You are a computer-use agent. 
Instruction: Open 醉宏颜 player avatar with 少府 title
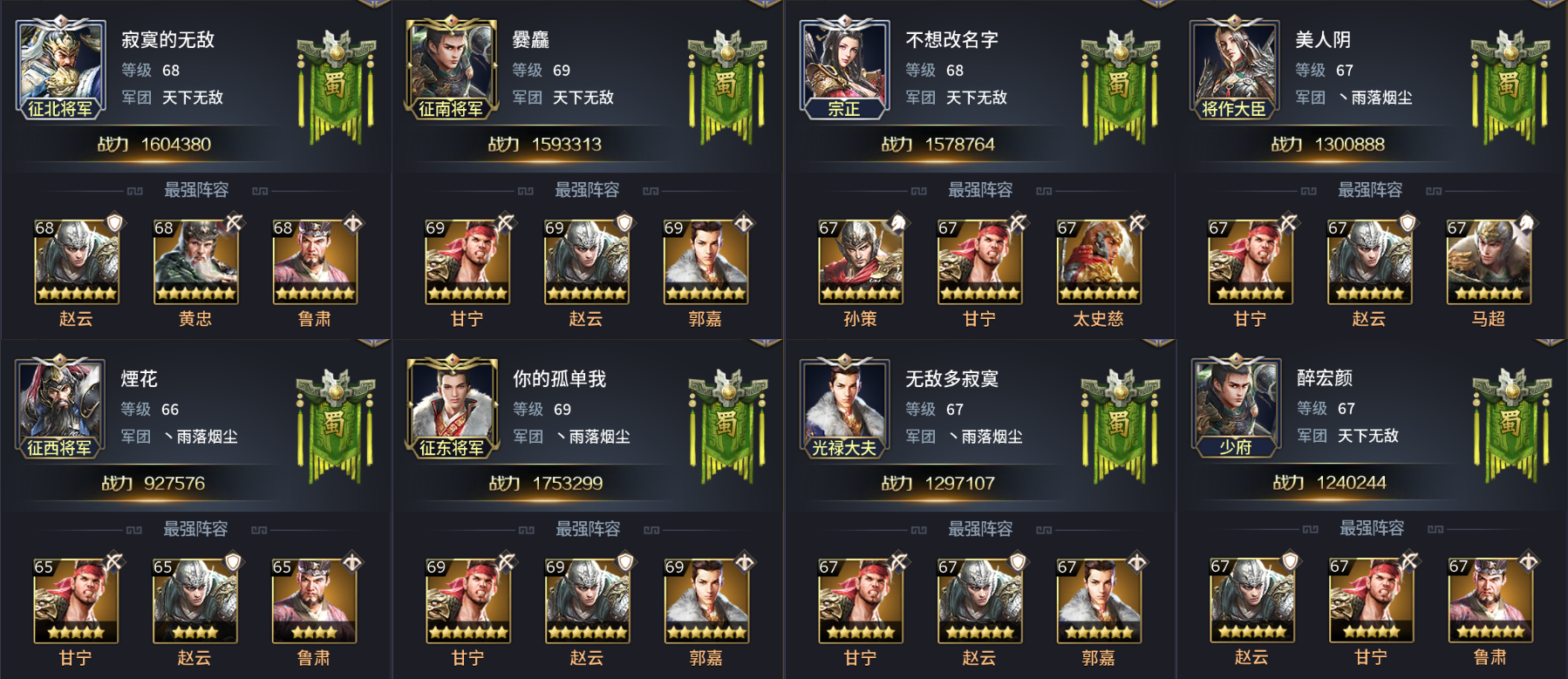1235,407
